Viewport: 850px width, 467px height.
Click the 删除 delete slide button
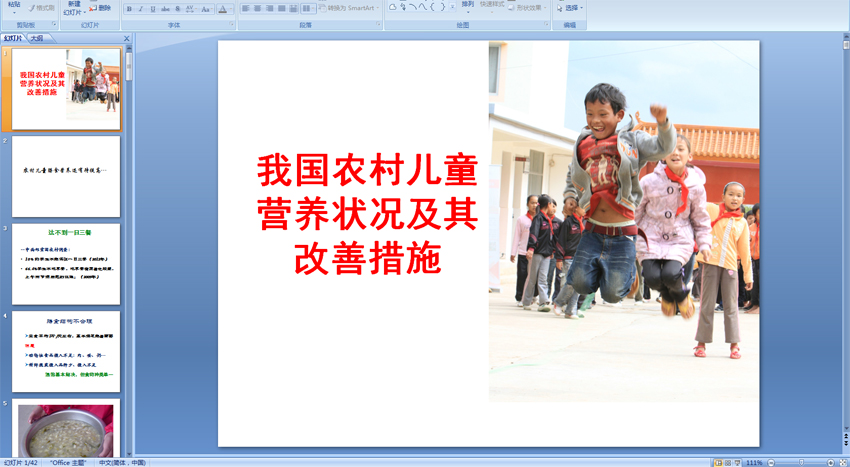click(100, 8)
